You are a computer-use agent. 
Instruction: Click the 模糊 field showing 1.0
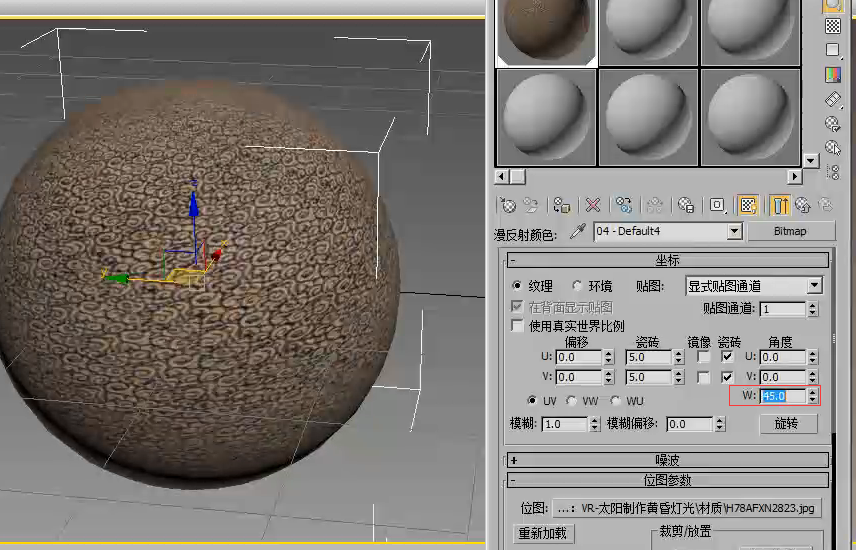click(565, 424)
